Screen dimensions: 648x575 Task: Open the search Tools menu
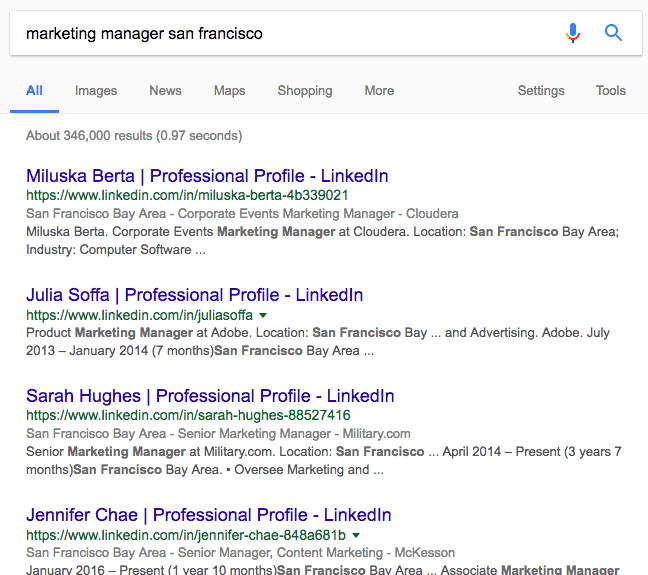[x=610, y=91]
